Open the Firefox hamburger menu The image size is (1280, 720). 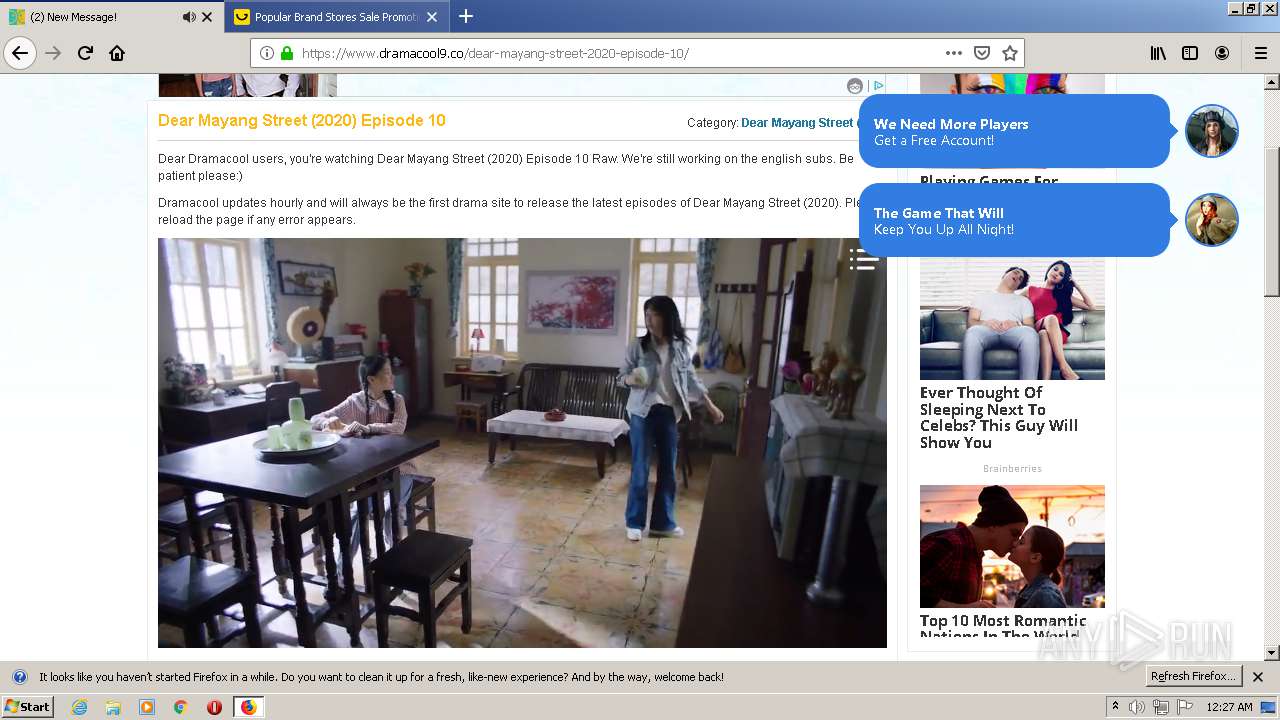(1260, 53)
